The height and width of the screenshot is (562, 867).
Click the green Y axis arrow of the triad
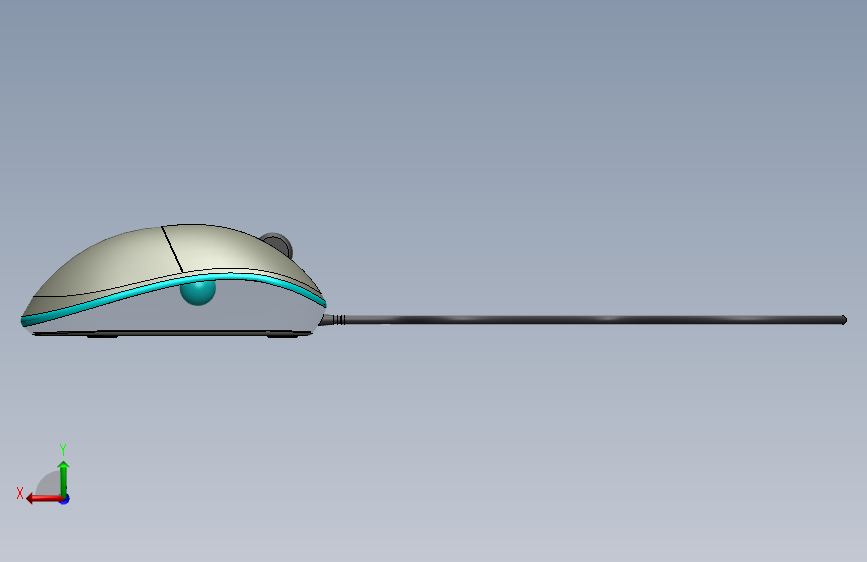pos(64,478)
